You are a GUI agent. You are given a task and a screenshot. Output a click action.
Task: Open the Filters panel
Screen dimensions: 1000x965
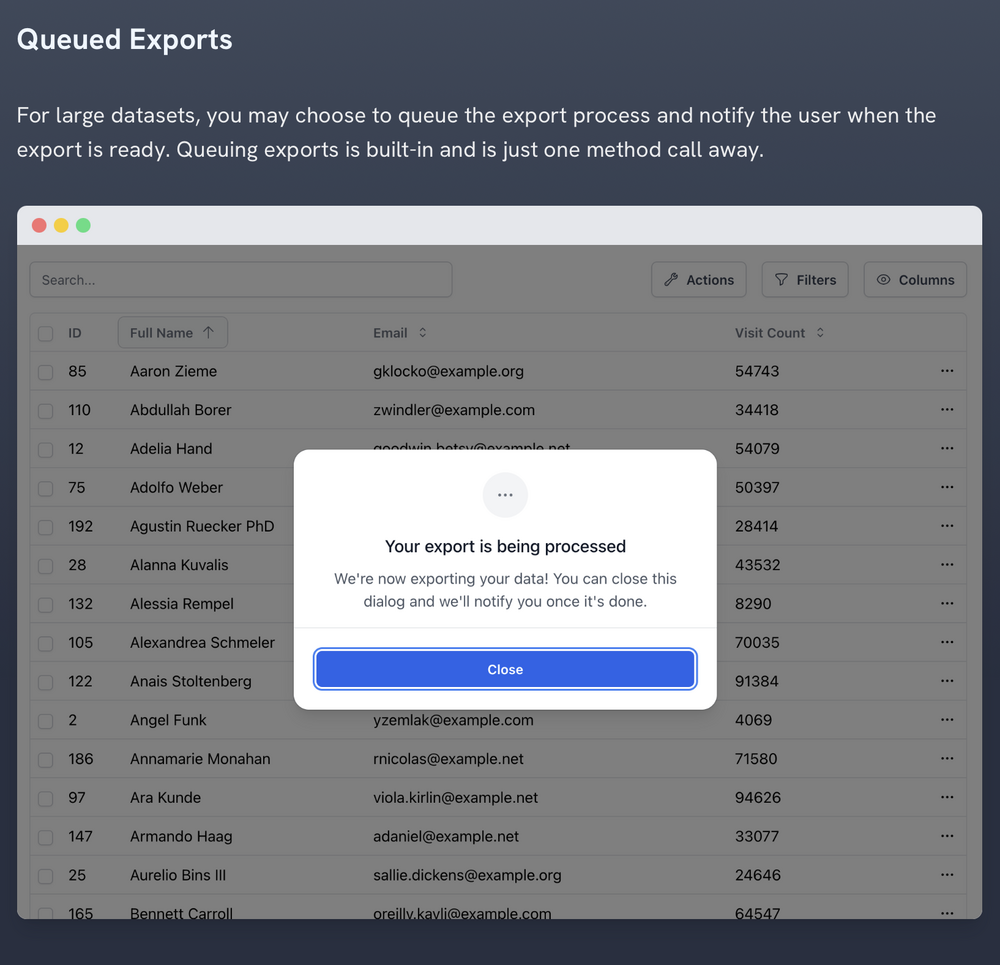[x=805, y=279]
